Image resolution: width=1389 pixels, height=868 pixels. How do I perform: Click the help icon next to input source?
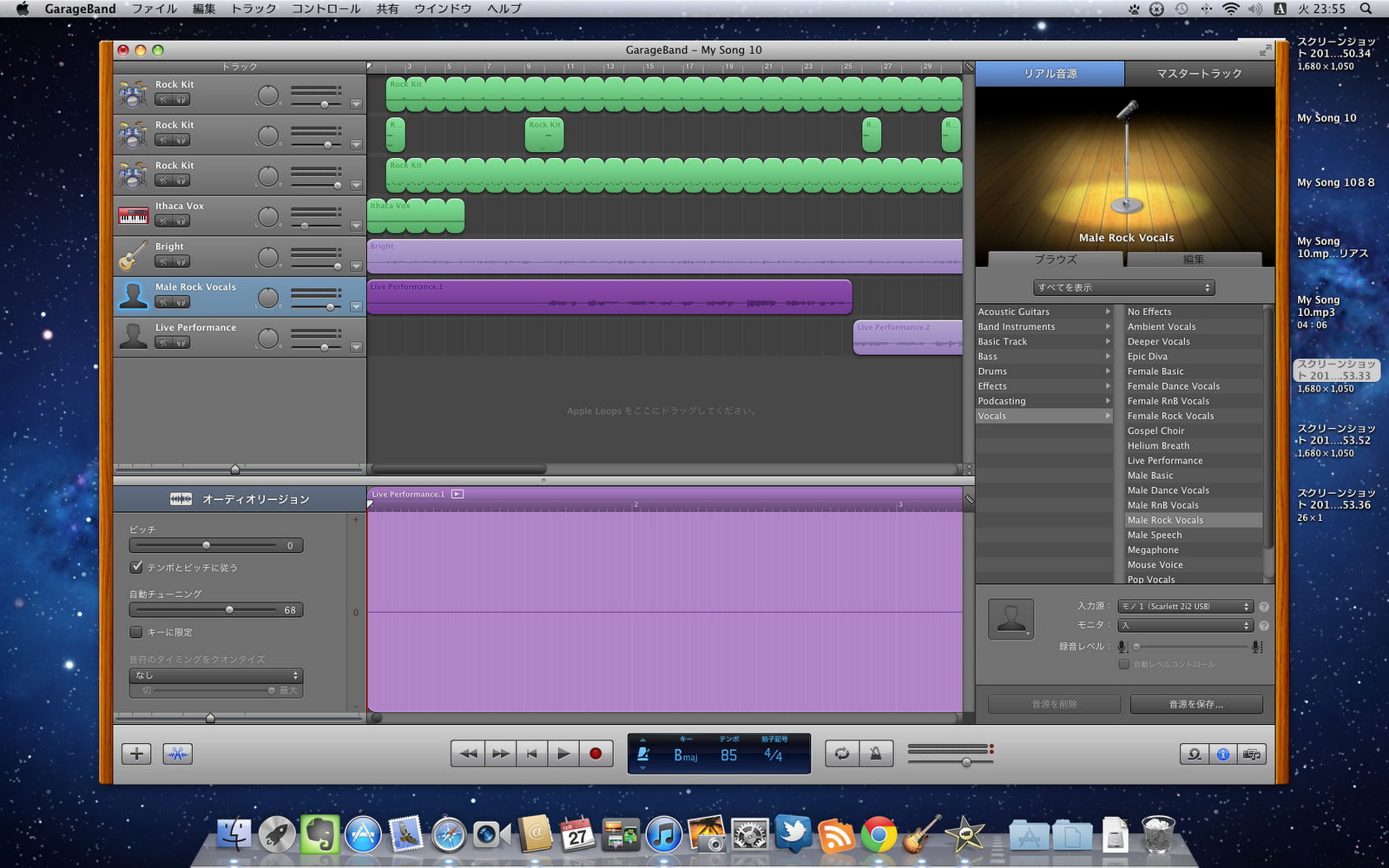(x=1264, y=607)
